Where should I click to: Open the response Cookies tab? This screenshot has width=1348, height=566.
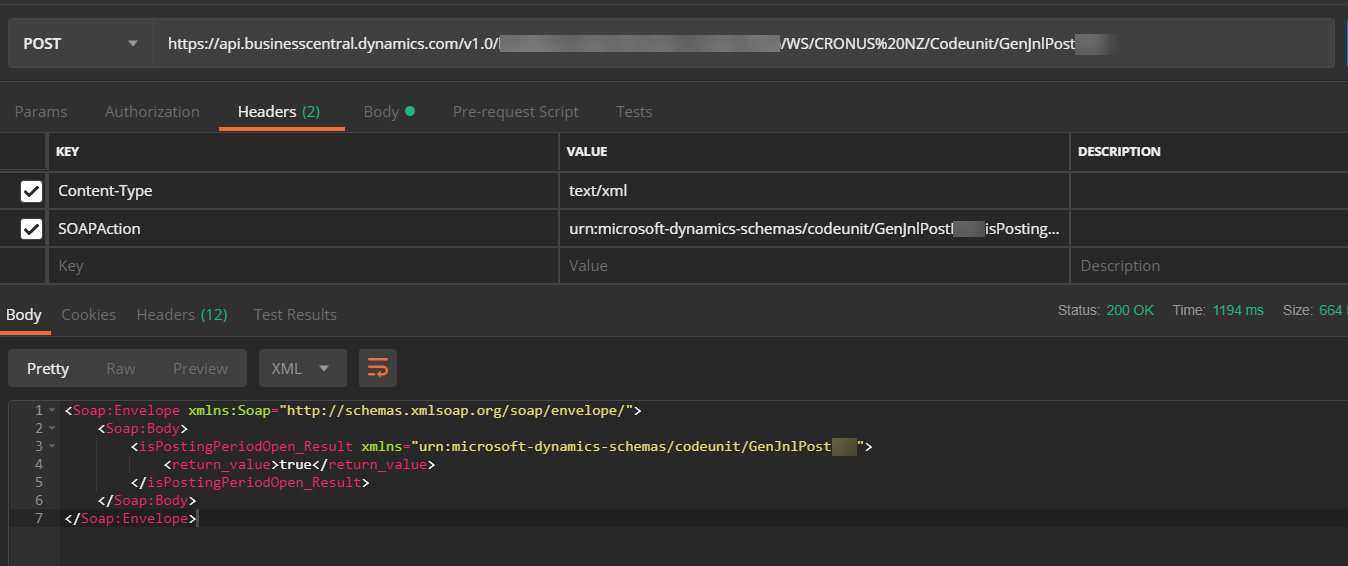[x=89, y=315]
